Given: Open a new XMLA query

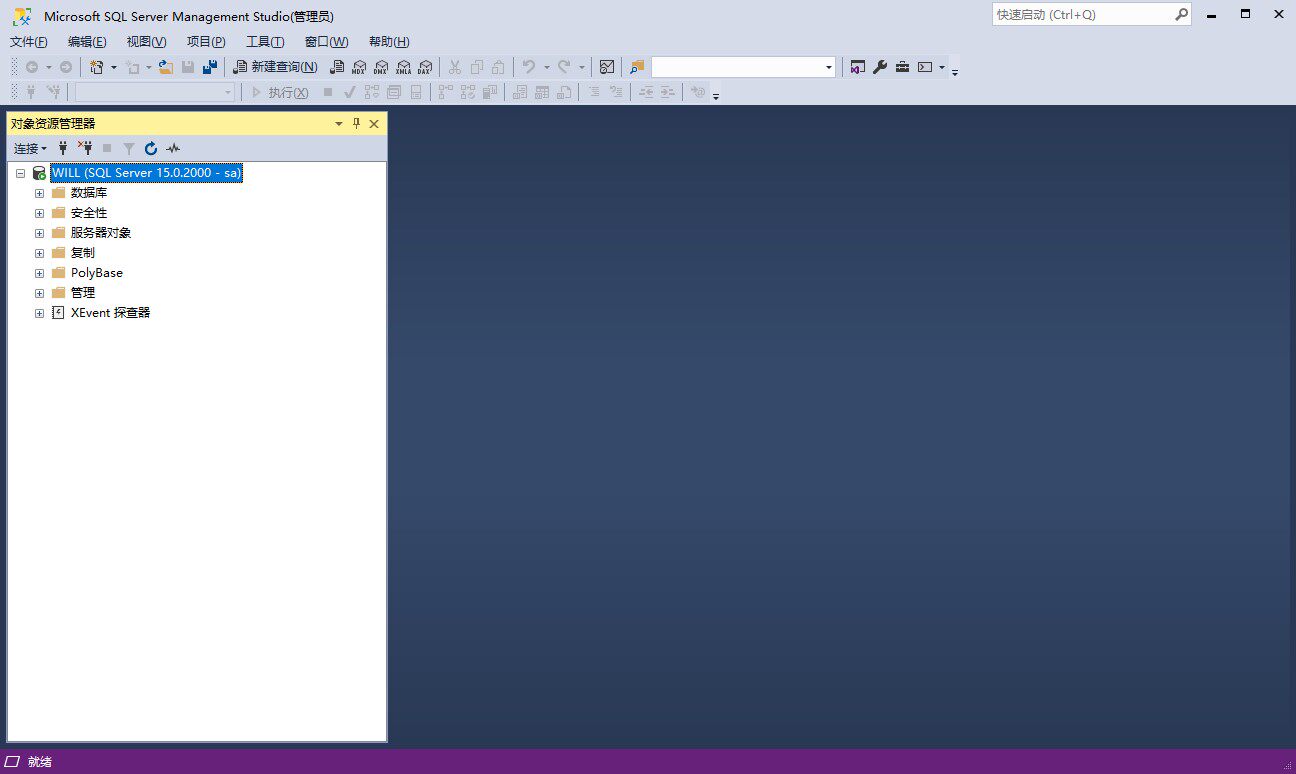Looking at the screenshot, I should click(x=403, y=67).
